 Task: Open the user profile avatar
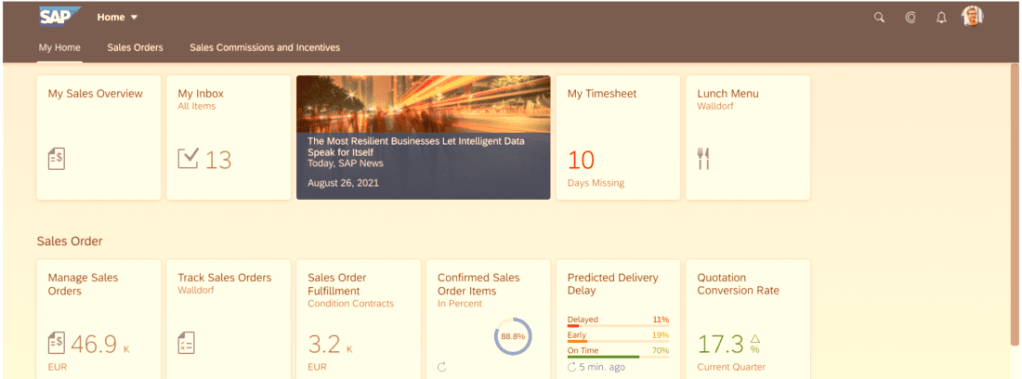pyautogui.click(x=972, y=17)
